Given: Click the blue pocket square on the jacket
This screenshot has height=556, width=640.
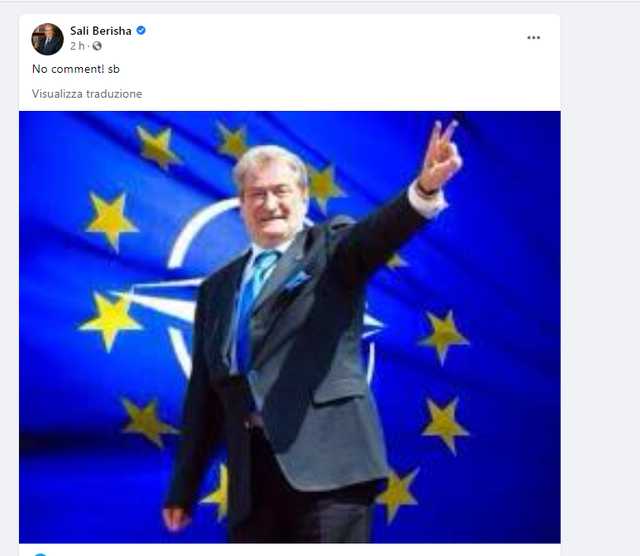Looking at the screenshot, I should (x=298, y=280).
